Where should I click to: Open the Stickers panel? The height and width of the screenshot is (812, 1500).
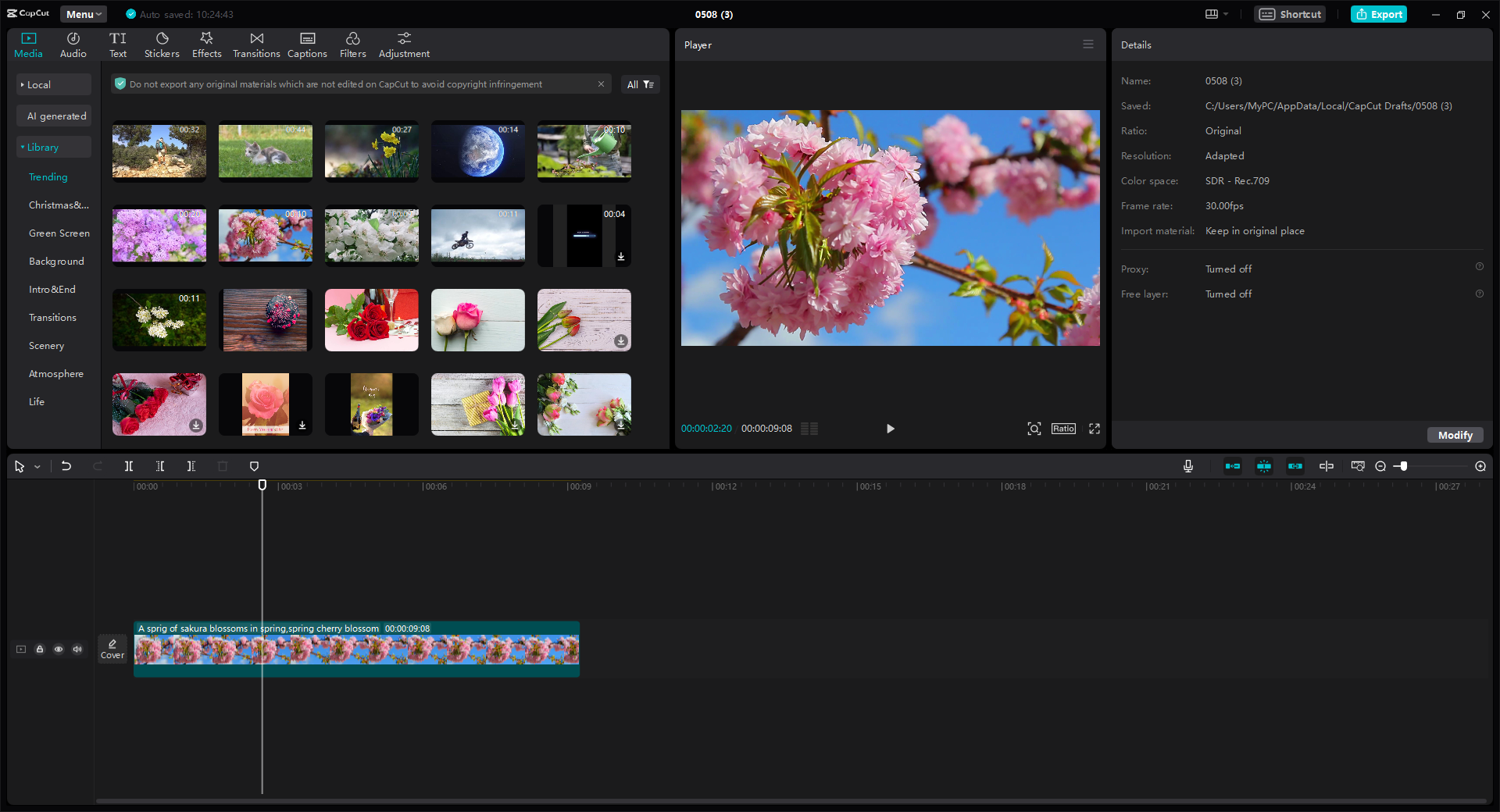point(162,43)
